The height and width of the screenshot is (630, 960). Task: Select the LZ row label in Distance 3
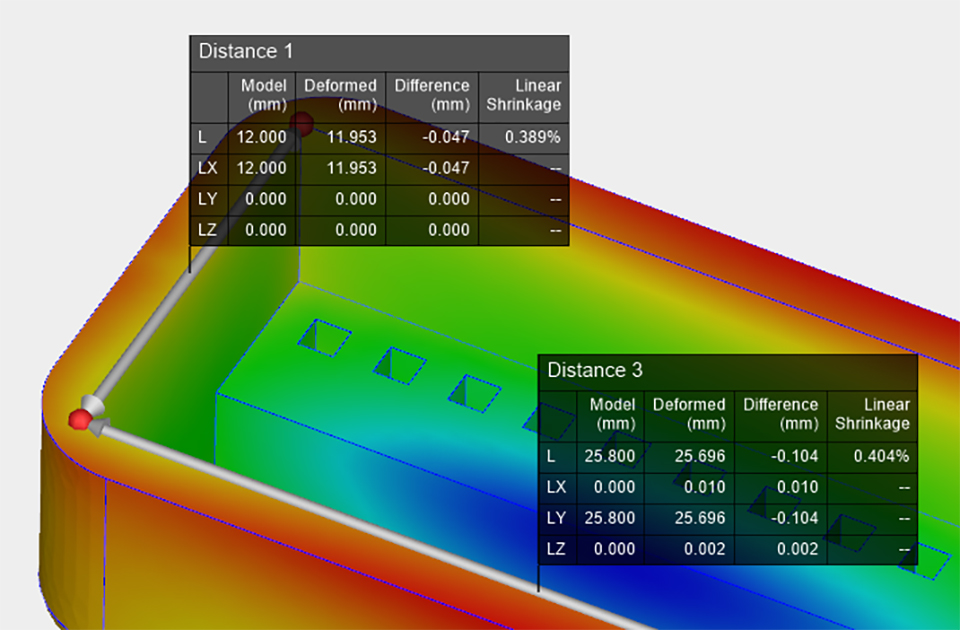click(x=557, y=549)
